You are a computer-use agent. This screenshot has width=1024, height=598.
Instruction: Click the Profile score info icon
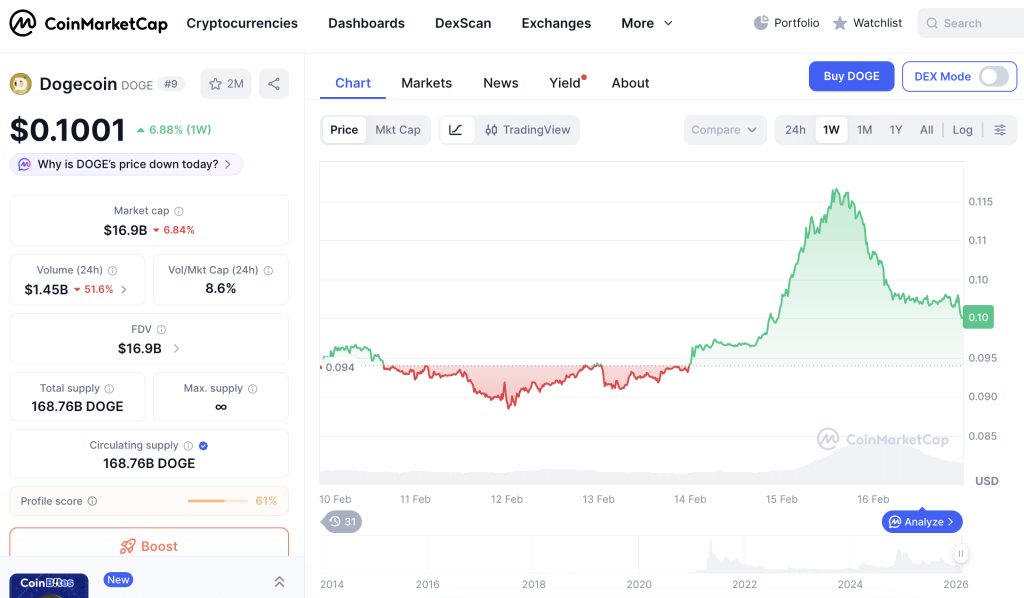coord(92,501)
